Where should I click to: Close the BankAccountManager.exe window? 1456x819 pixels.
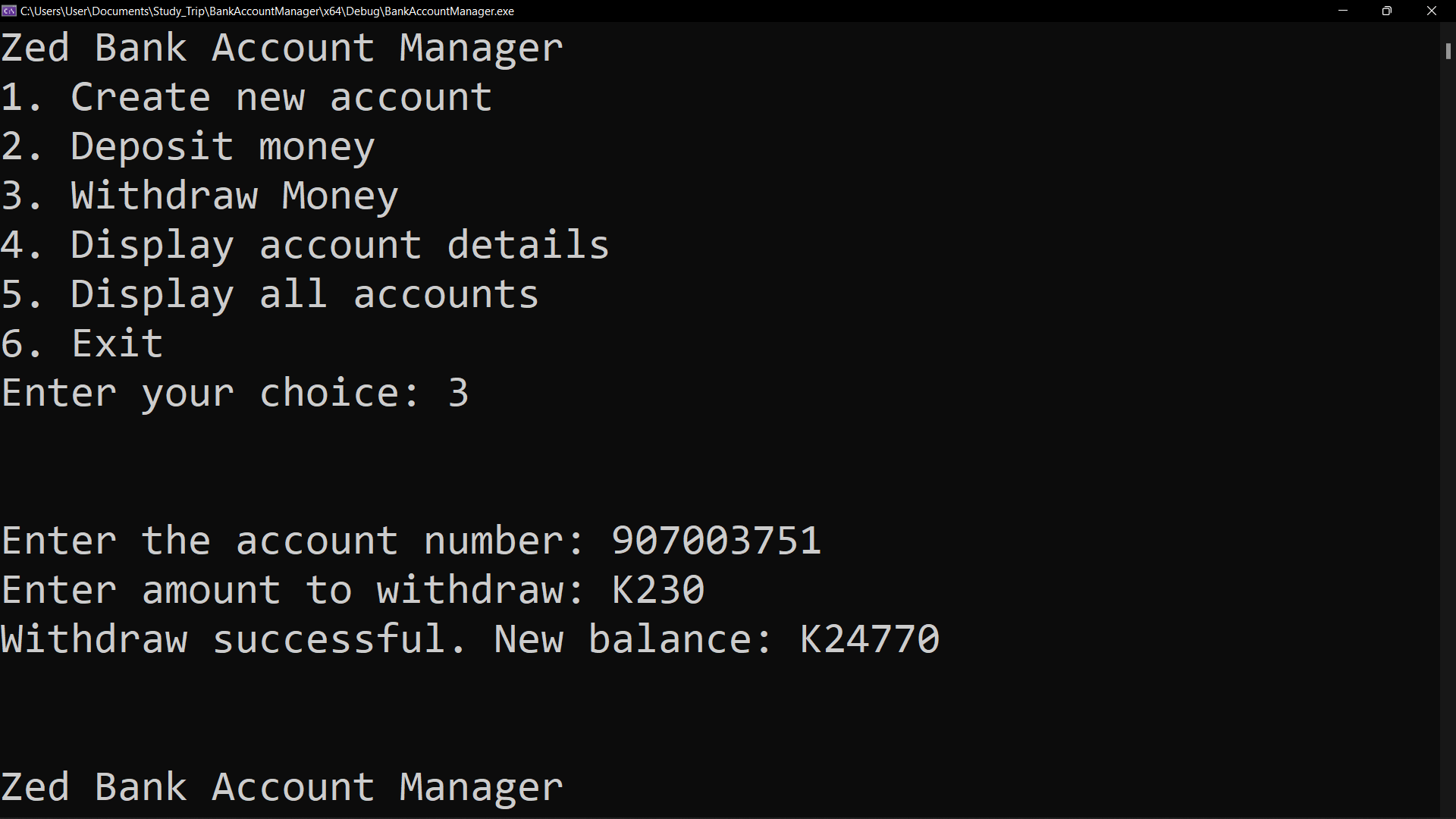click(1432, 11)
